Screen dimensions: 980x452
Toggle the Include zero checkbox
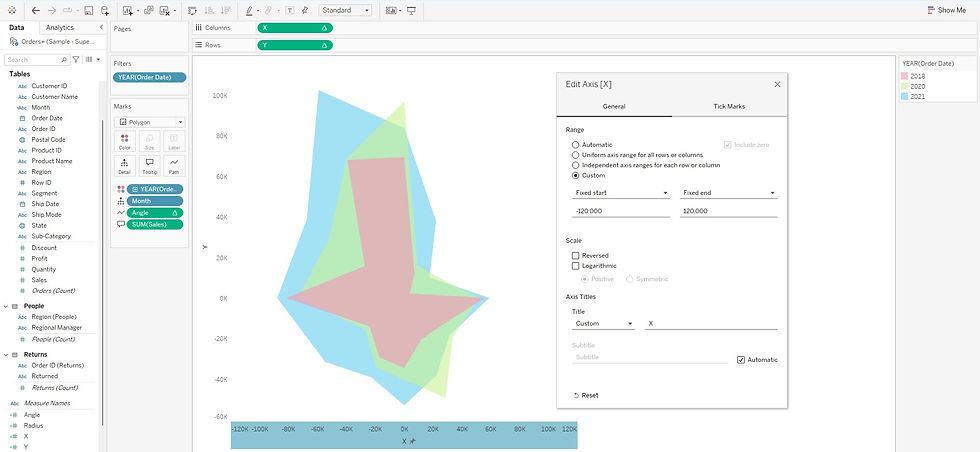pos(728,144)
